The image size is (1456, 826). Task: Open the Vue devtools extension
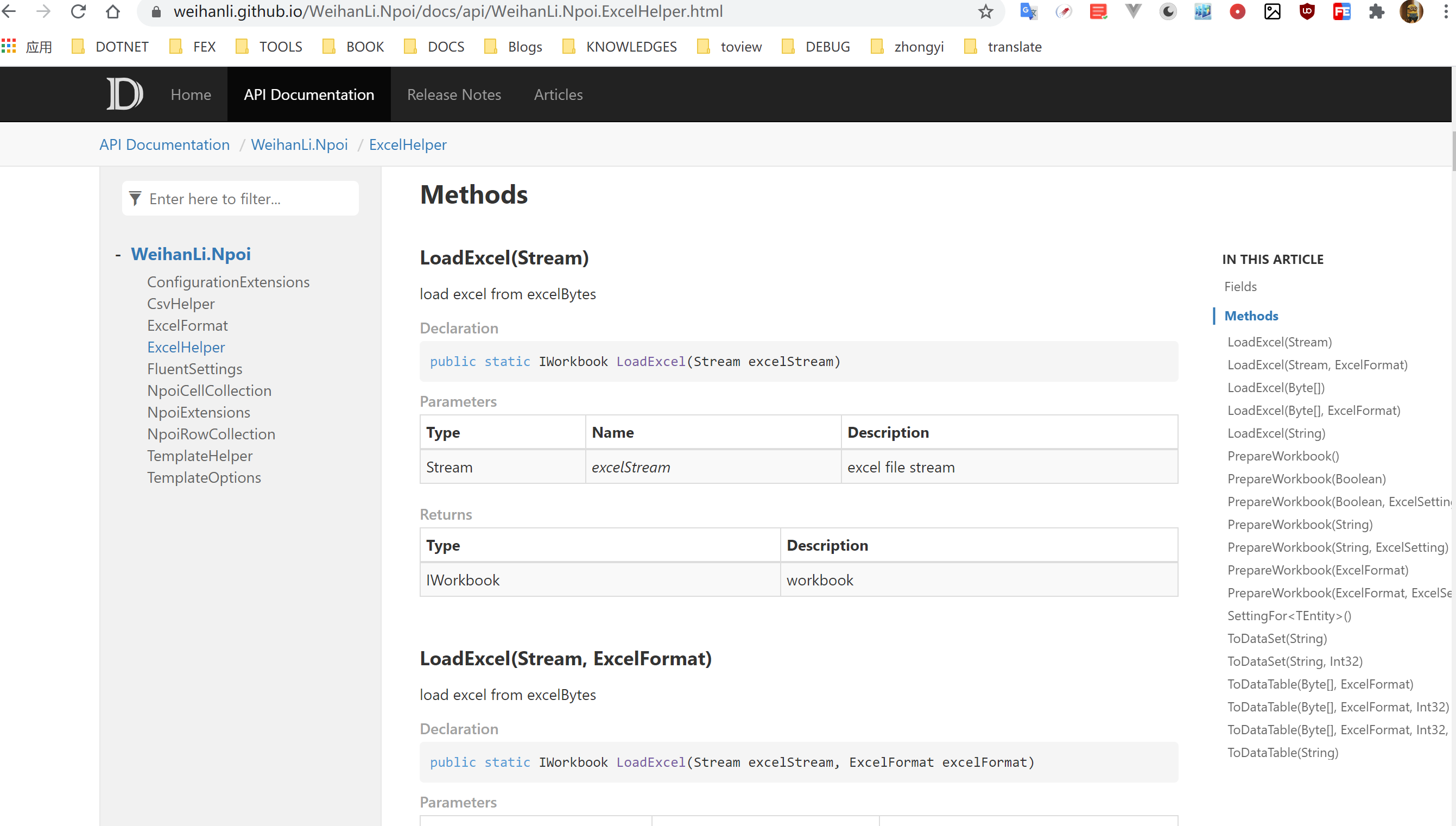1133,11
